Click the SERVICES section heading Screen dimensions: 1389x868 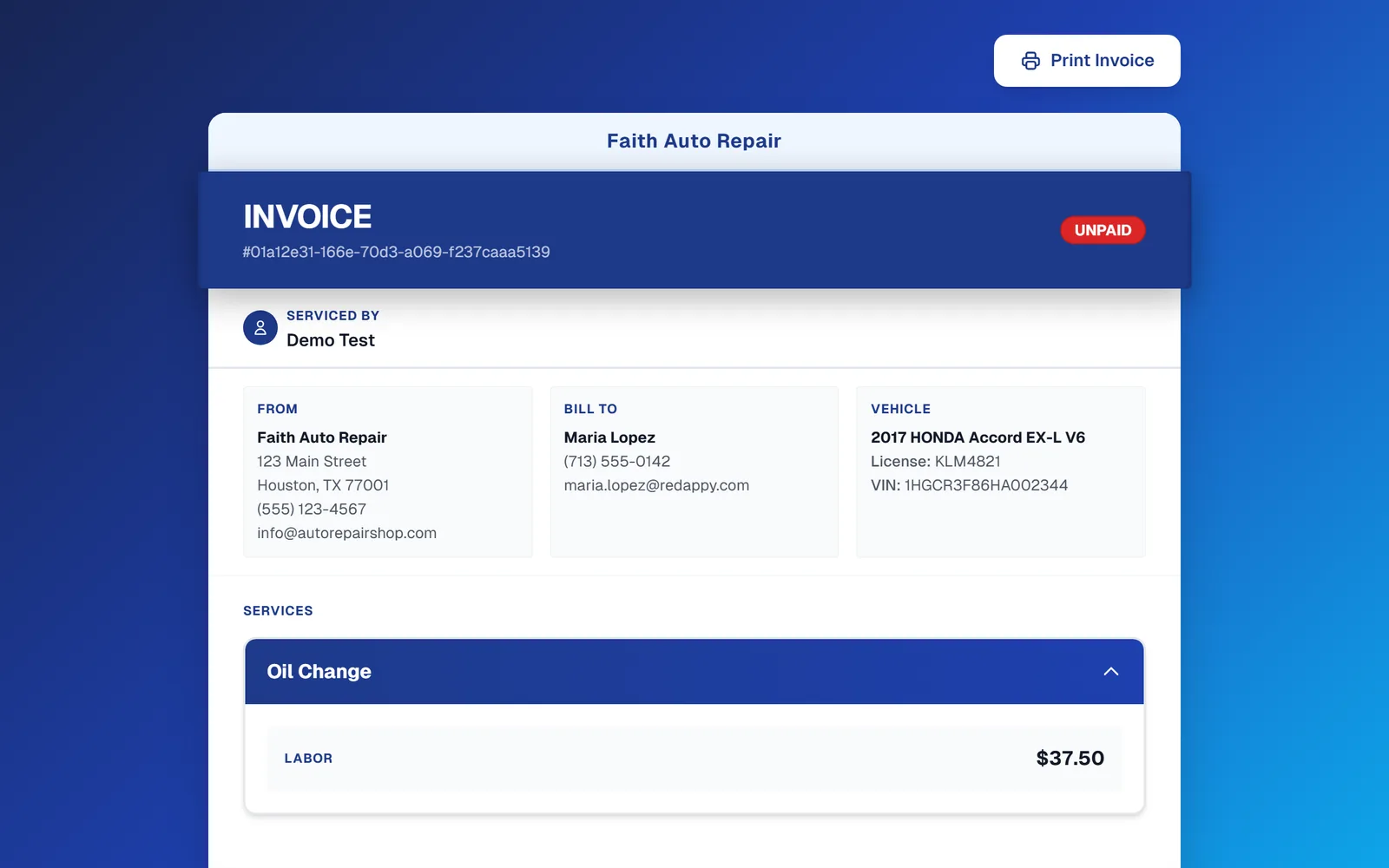(278, 611)
